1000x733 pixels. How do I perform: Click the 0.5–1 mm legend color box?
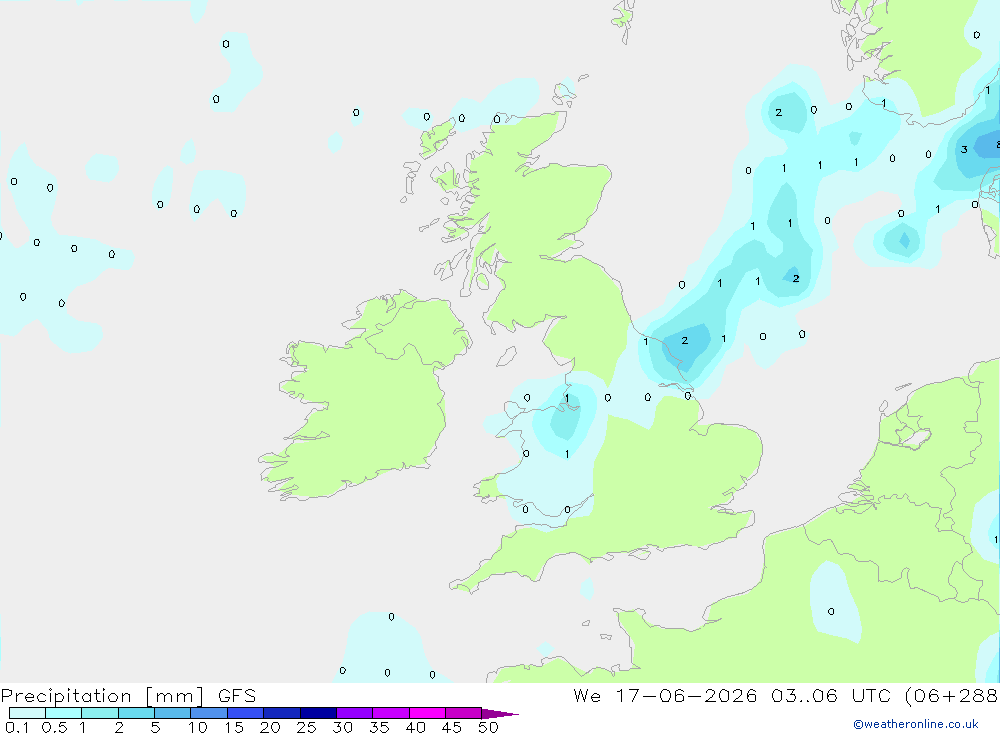pos(64,713)
